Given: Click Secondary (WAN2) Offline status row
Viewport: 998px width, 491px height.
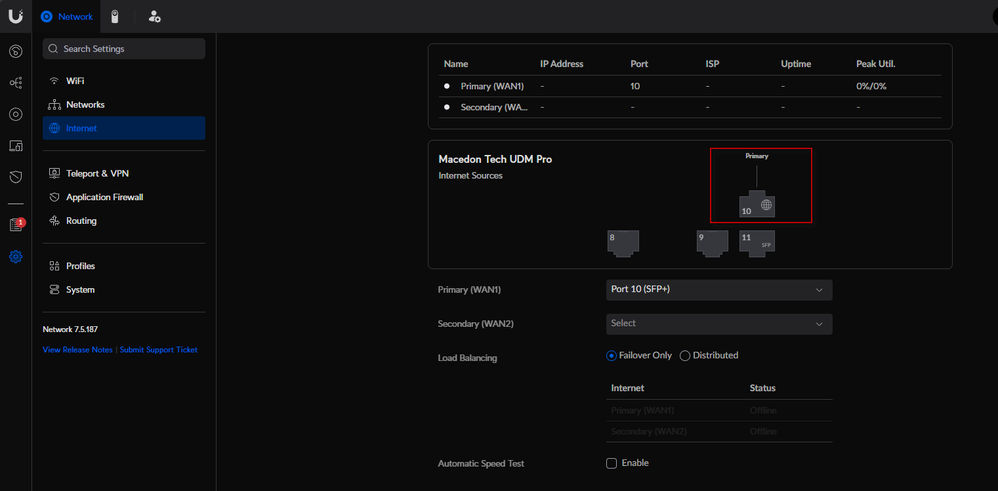Looking at the screenshot, I should [719, 432].
